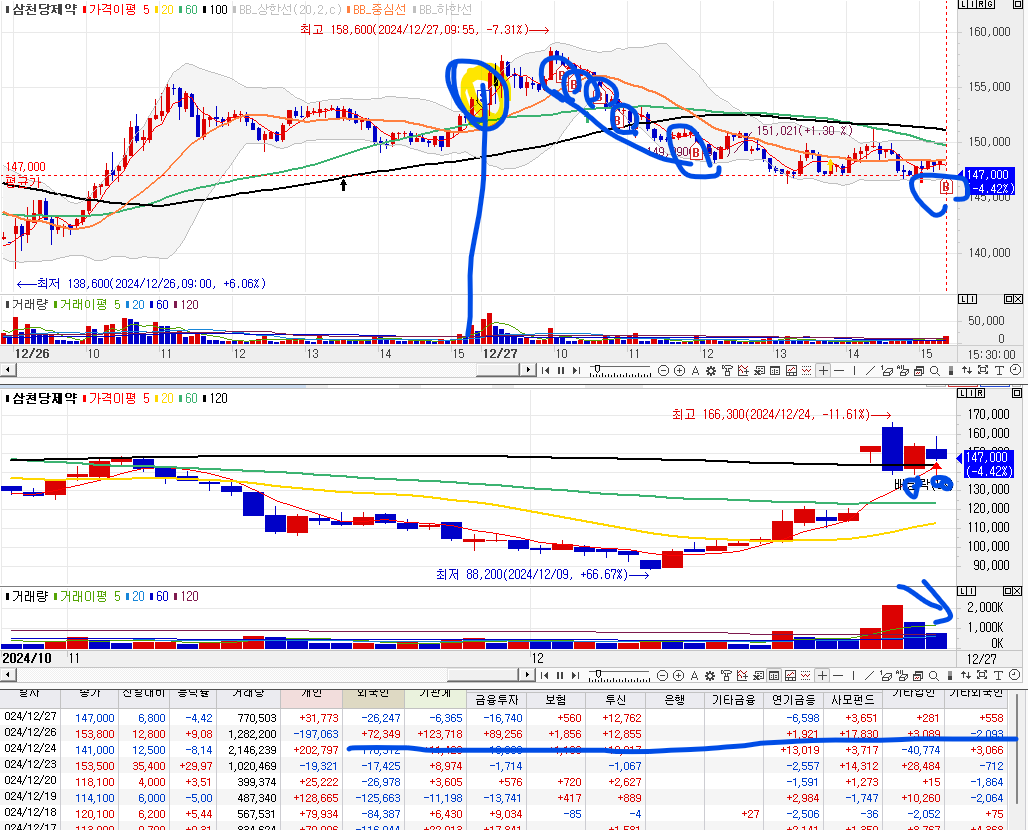Click intraday chart scrollbar right arrow
This screenshot has height=830, width=1028.
click(528, 370)
